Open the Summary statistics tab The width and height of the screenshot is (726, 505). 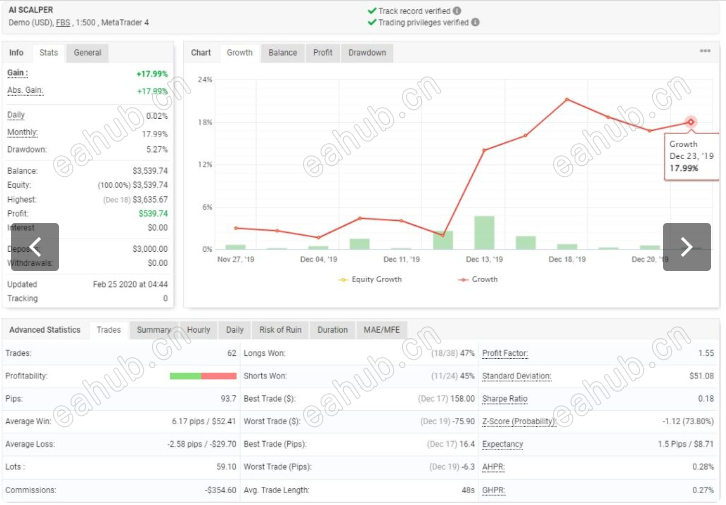click(154, 330)
